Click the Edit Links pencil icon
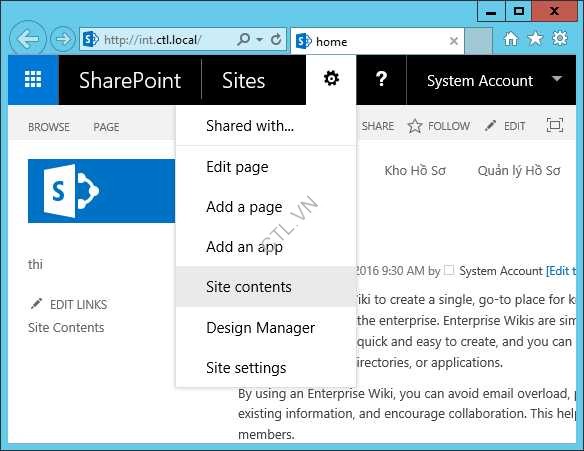The width and height of the screenshot is (584, 451). tap(36, 304)
